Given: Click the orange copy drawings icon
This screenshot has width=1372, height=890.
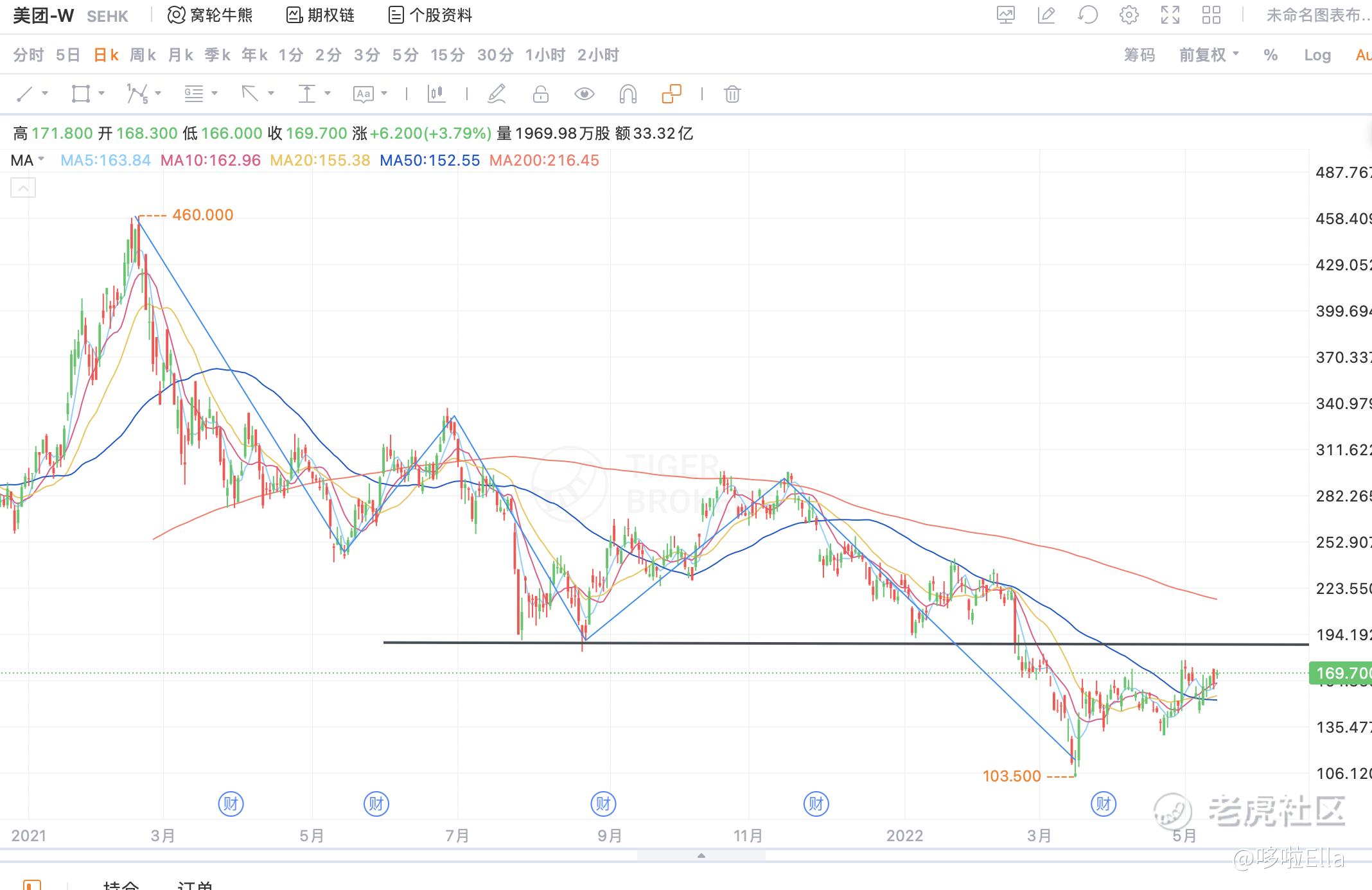Looking at the screenshot, I should [x=671, y=94].
